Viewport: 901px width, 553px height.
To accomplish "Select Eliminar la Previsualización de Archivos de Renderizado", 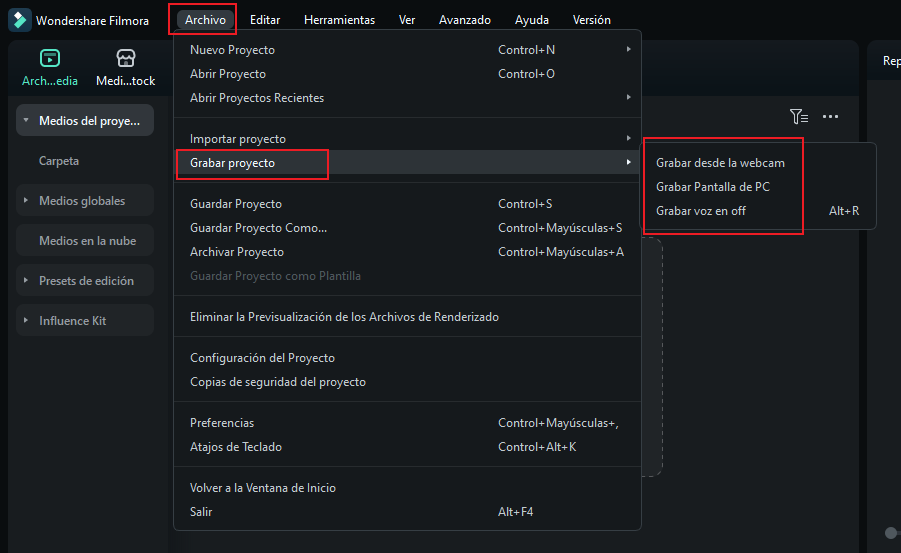I will click(407, 317).
